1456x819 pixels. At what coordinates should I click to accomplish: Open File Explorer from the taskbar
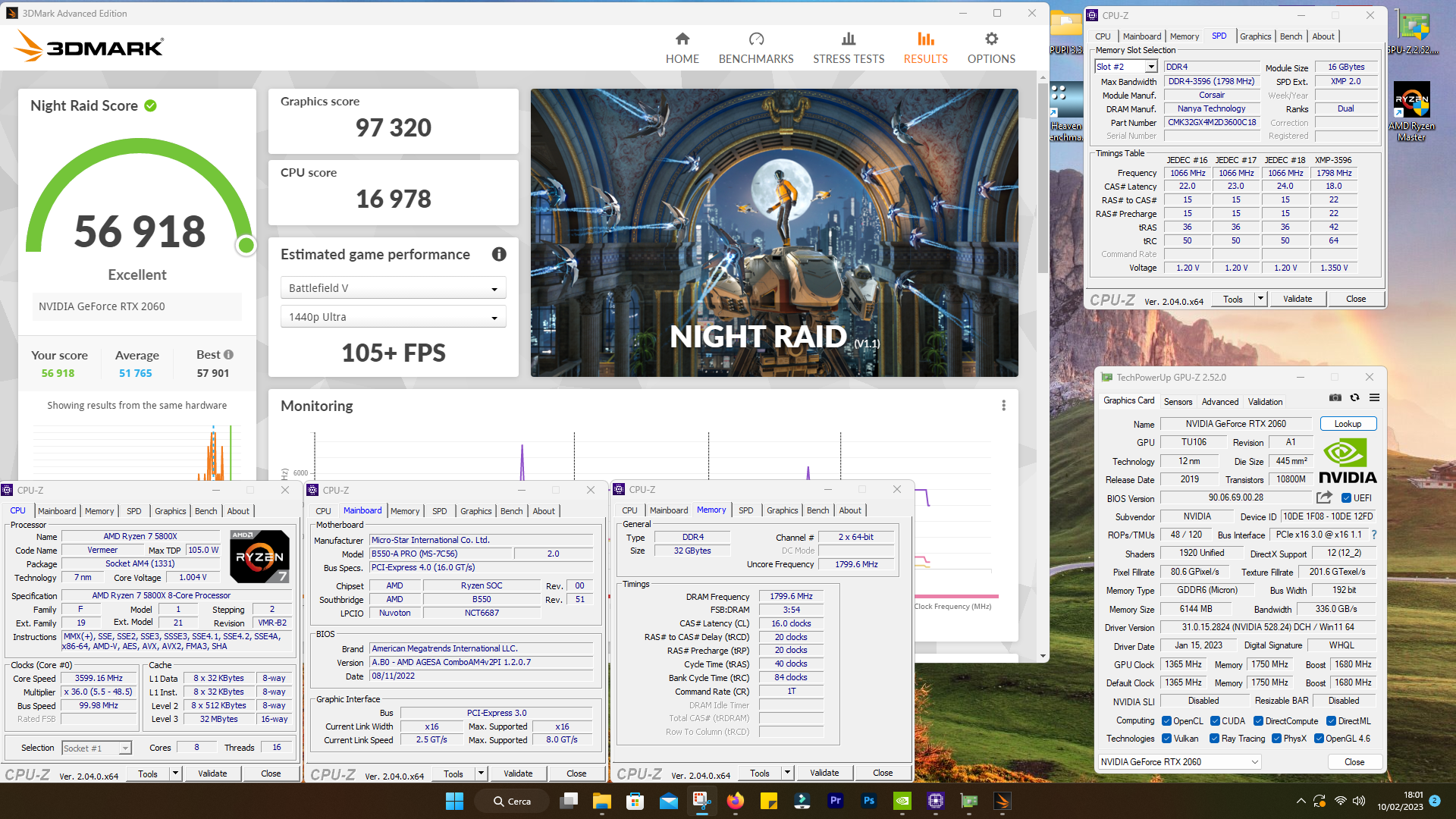click(x=602, y=801)
